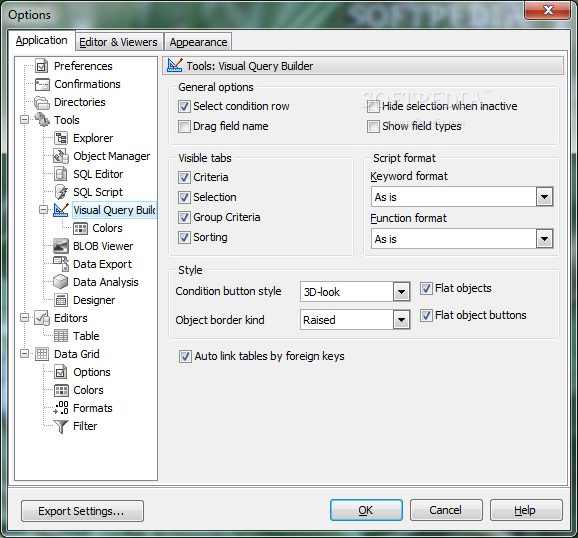The image size is (578, 538).
Task: Switch to the Application tab
Action: coord(41,40)
